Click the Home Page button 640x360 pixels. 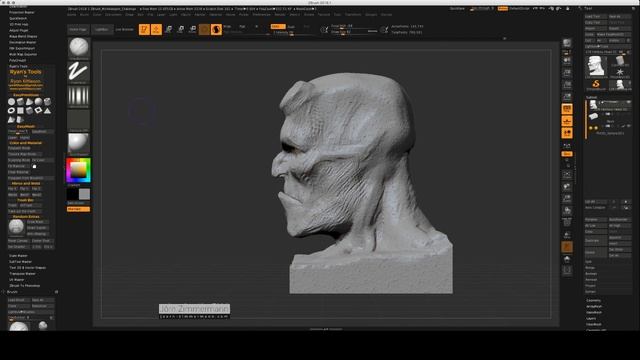[78, 29]
